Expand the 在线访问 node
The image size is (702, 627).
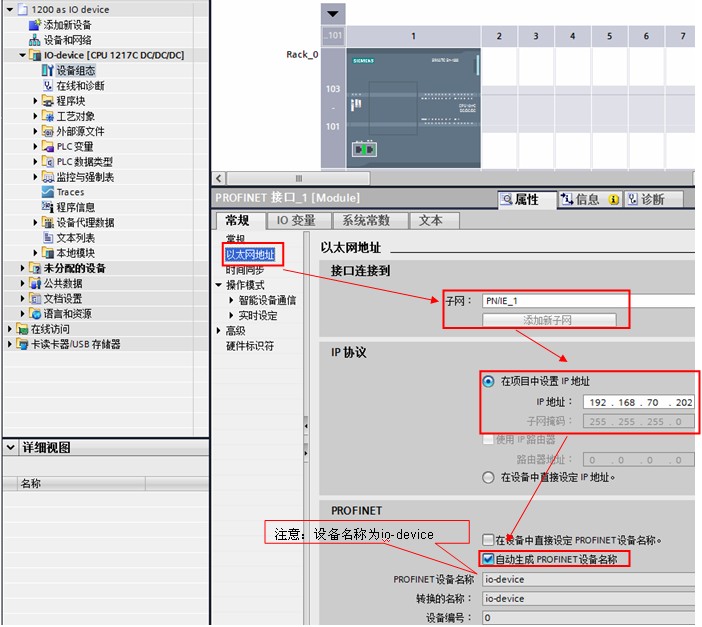pyautogui.click(x=10, y=329)
